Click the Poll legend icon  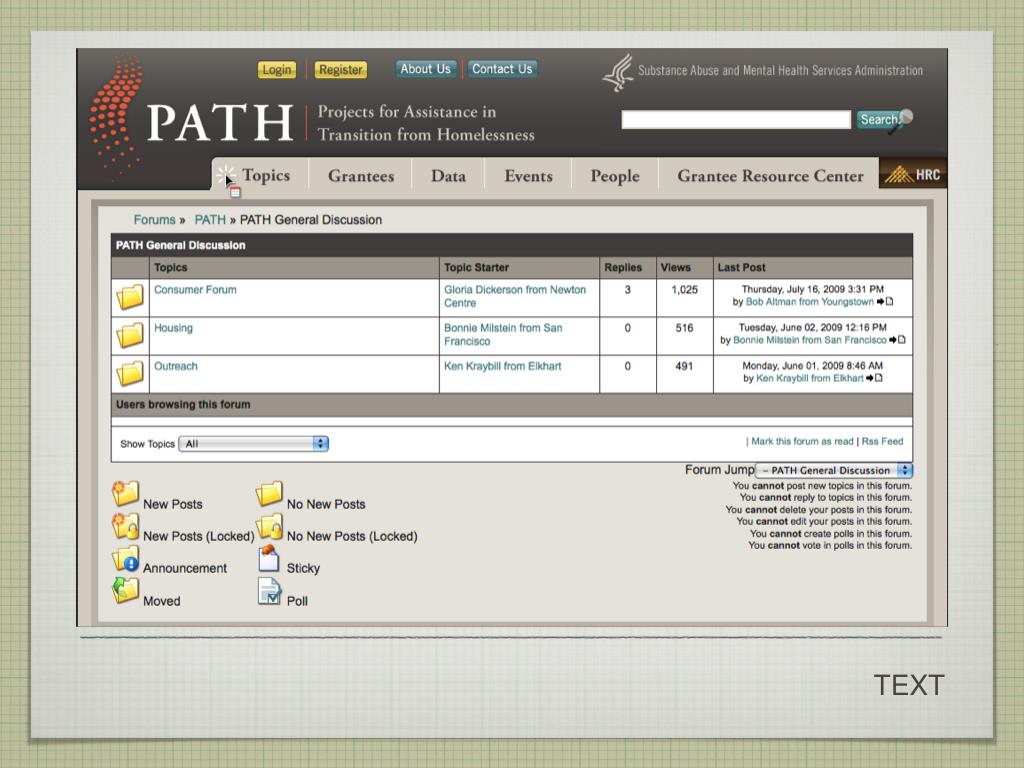(x=269, y=592)
